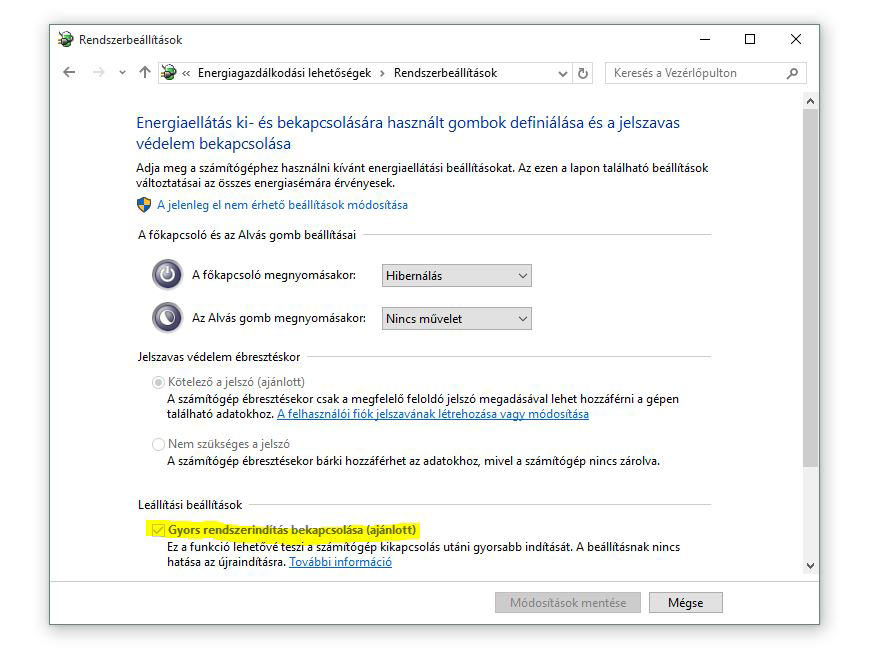Click the Mégse button
Screen dimensions: 870x664
coord(685,603)
